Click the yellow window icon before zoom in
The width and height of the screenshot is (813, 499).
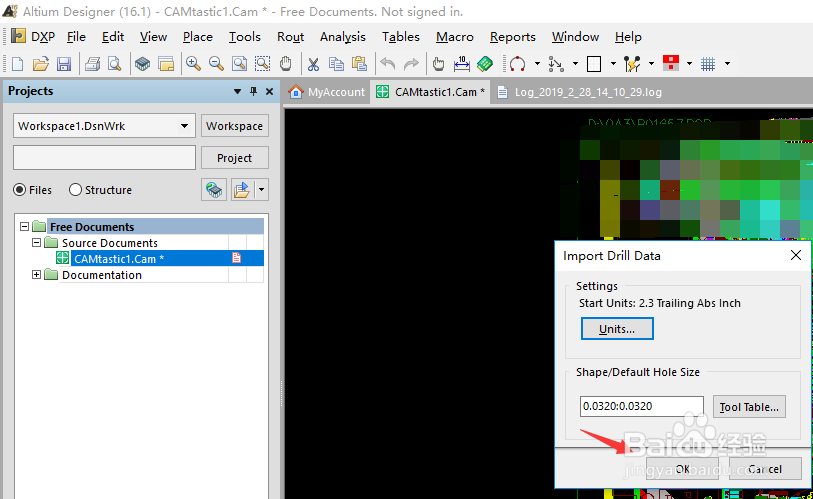[166, 64]
